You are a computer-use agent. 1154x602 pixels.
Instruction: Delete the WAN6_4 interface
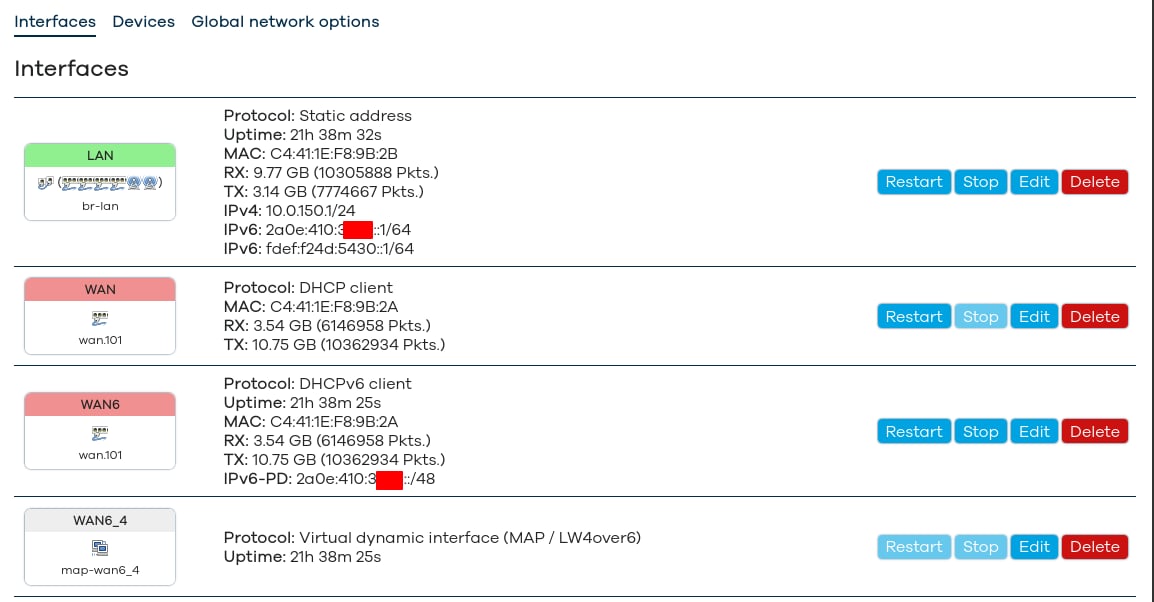(1094, 547)
